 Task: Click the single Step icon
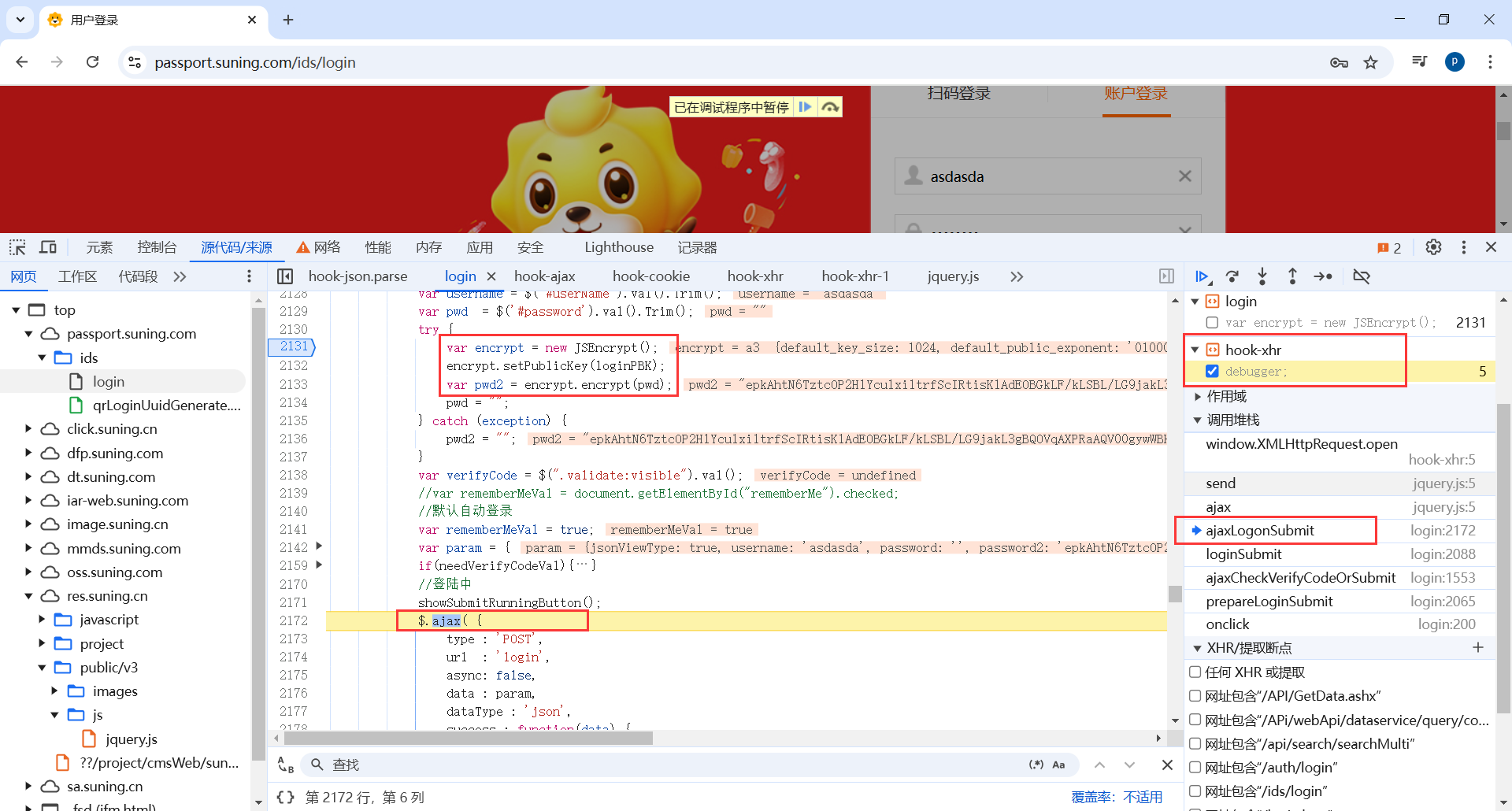coord(1323,276)
